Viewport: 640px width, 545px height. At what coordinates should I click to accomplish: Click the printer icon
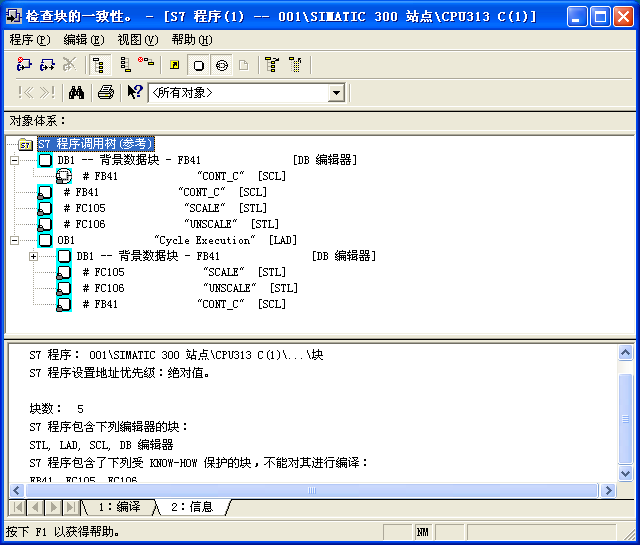click(x=106, y=93)
